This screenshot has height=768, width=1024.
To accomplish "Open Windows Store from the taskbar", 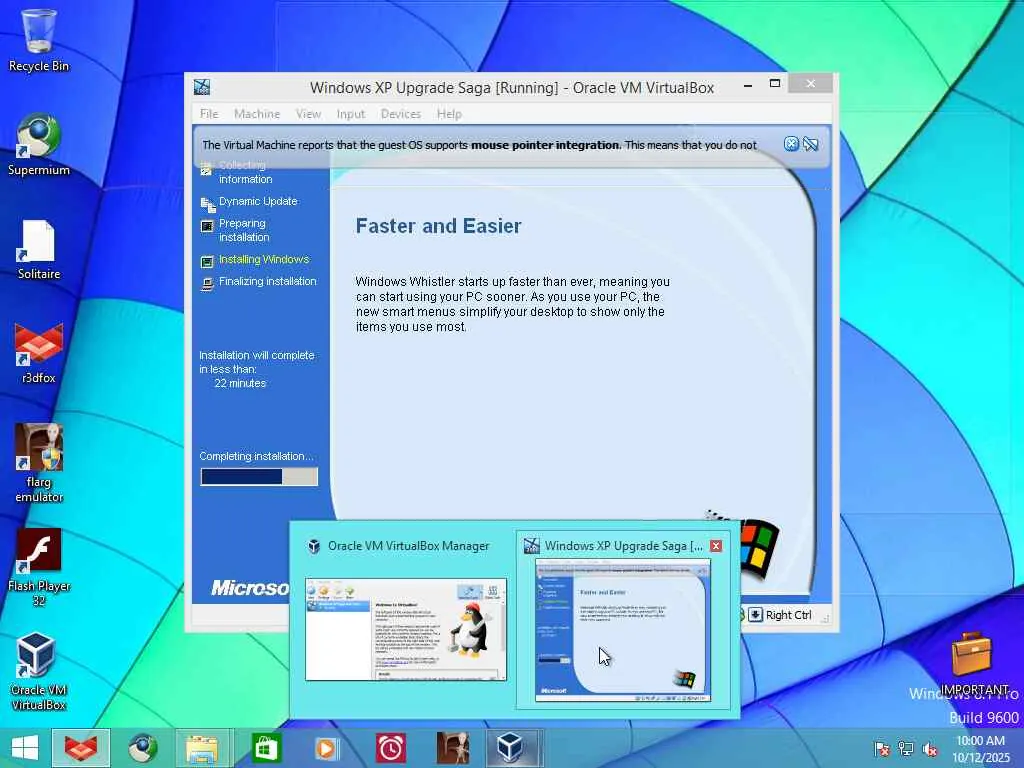I will pyautogui.click(x=266, y=748).
